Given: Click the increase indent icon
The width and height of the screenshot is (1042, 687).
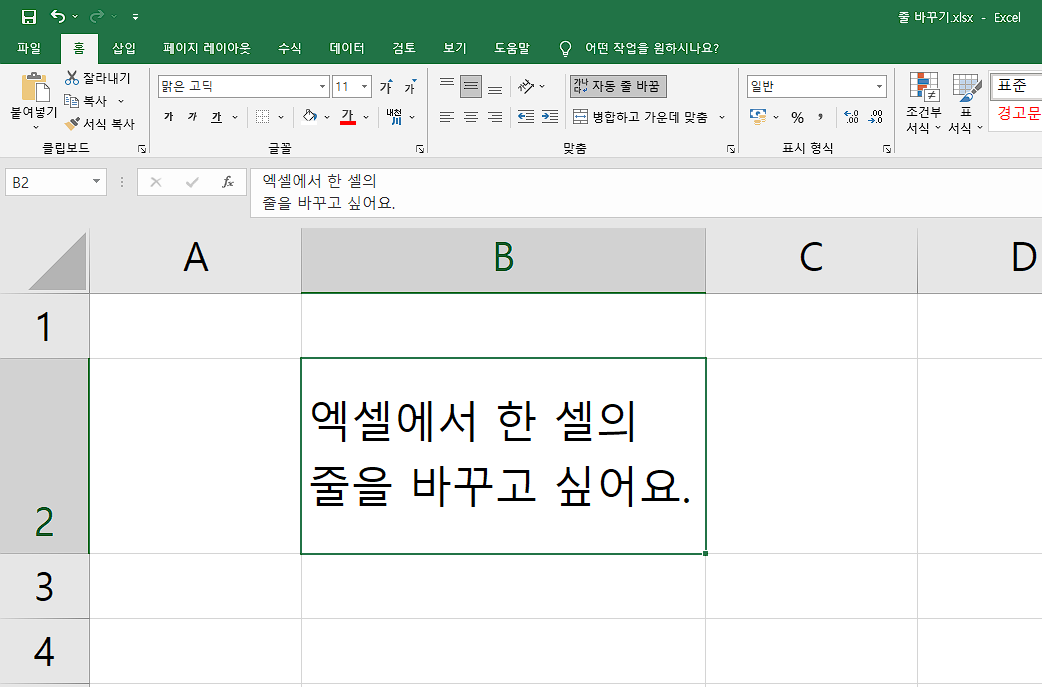Looking at the screenshot, I should click(550, 117).
